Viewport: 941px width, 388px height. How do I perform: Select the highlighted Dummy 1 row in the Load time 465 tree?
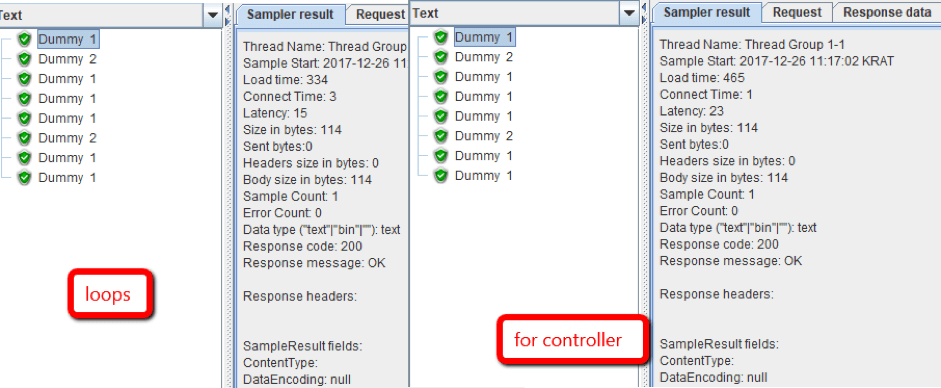(x=485, y=37)
